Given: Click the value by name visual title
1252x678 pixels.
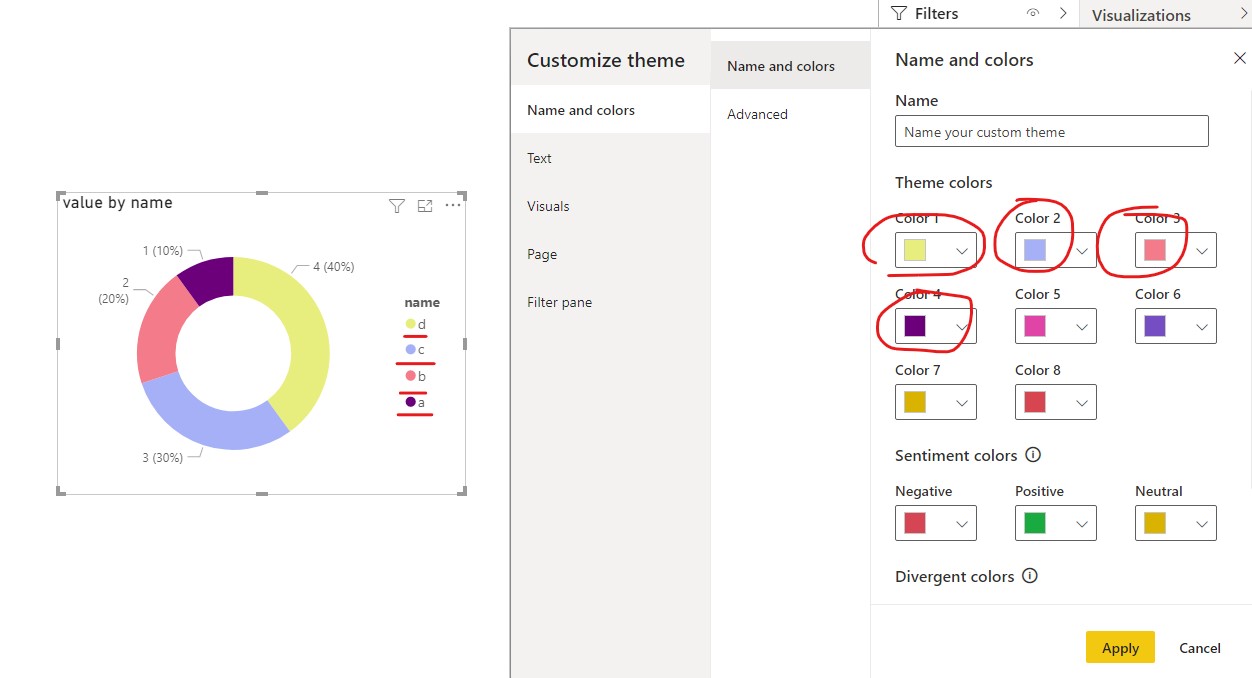Looking at the screenshot, I should click(x=118, y=203).
